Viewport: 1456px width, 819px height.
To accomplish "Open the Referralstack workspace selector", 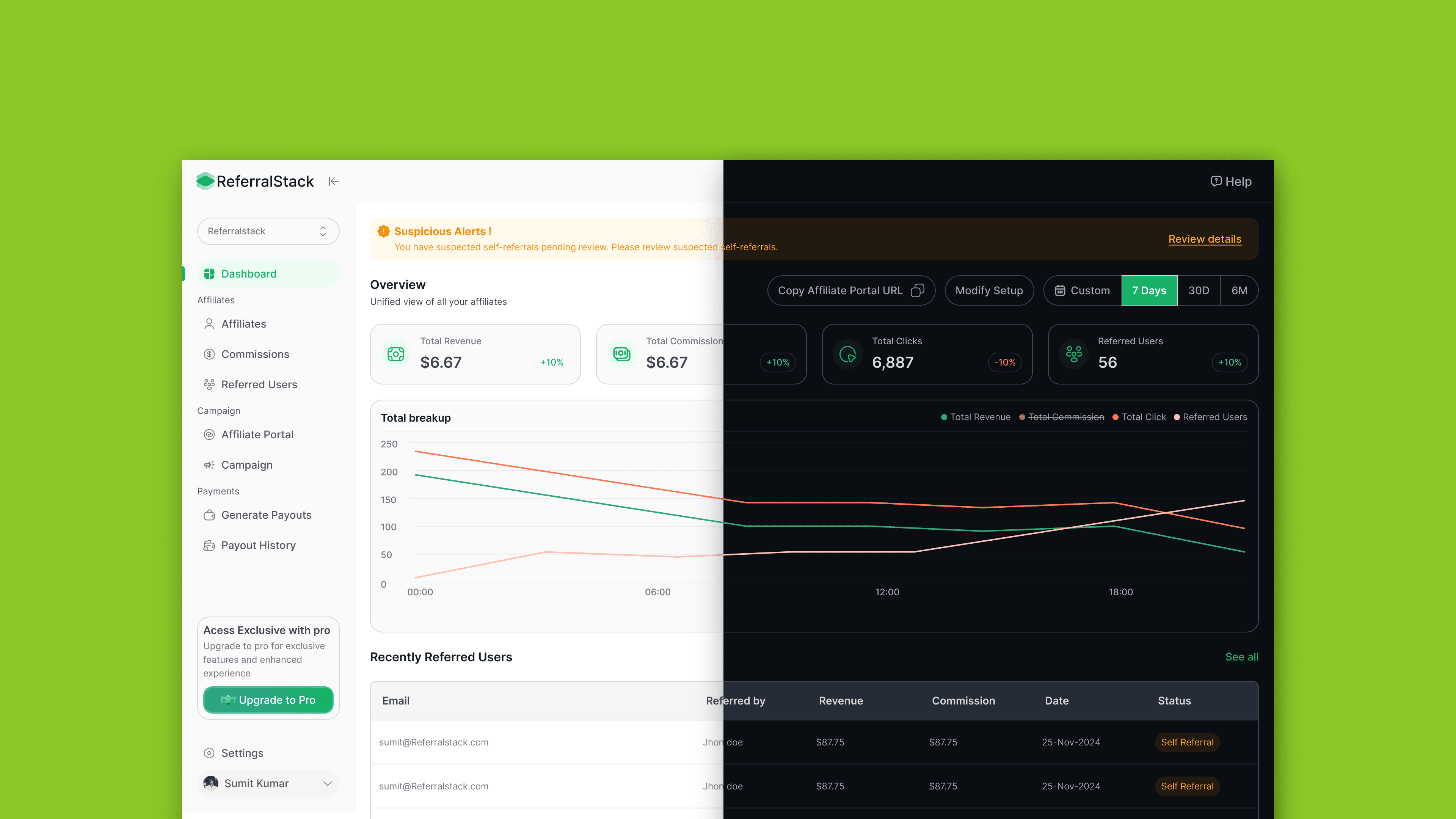I will coord(268,231).
